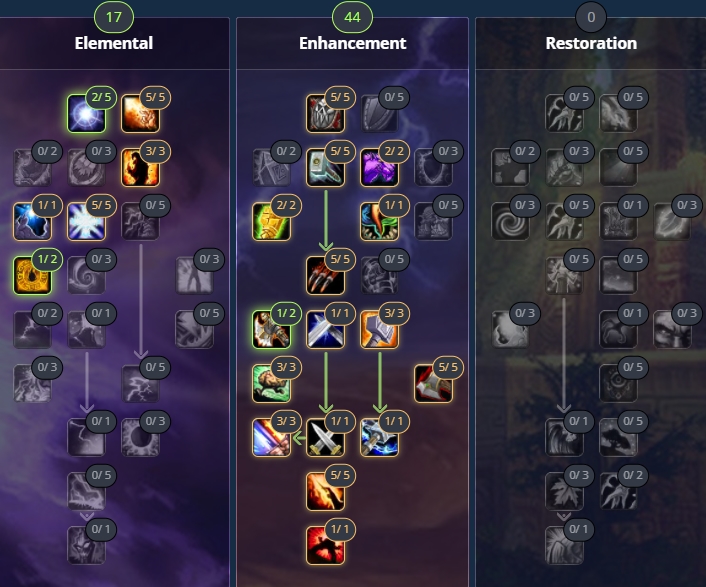Click the purple wolf 2/2 talent icon
The image size is (706, 587).
click(379, 167)
